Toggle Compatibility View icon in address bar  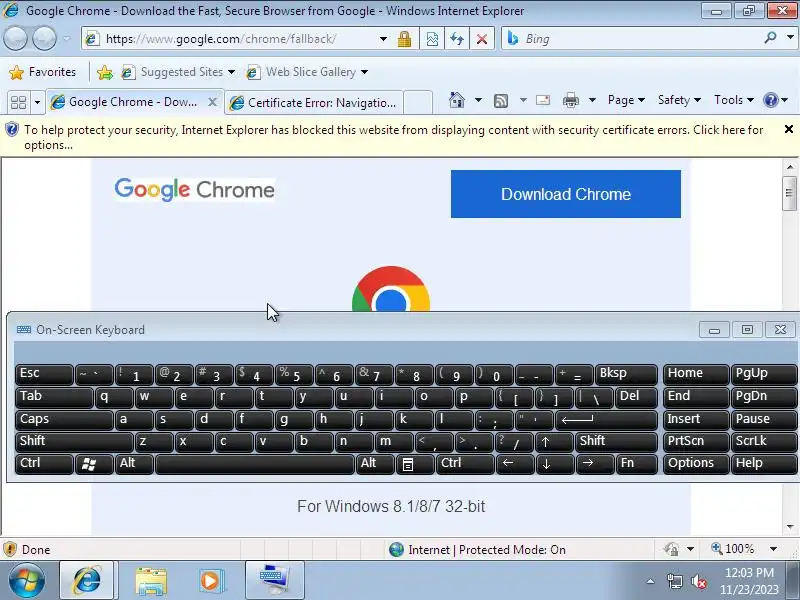pyautogui.click(x=432, y=39)
